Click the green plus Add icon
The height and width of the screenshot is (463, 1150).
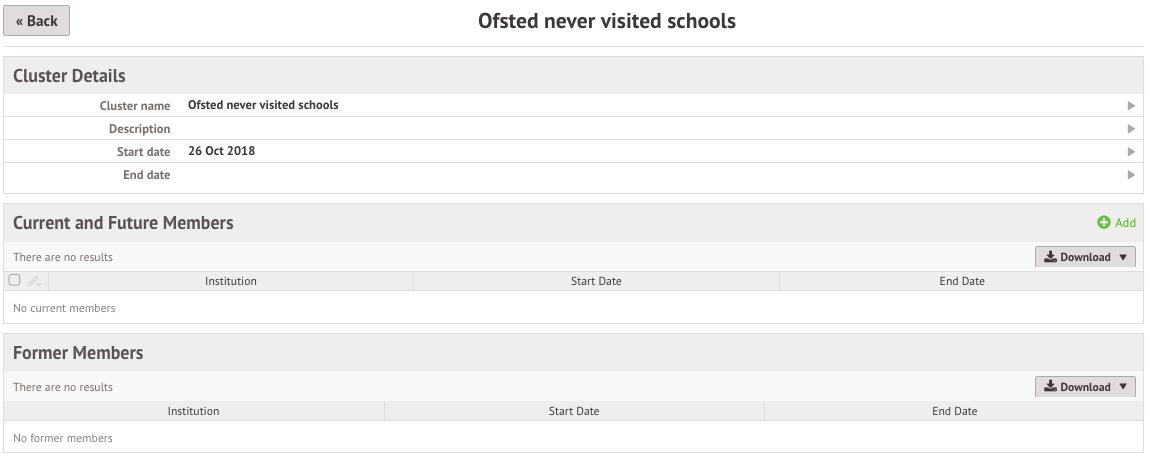1104,222
